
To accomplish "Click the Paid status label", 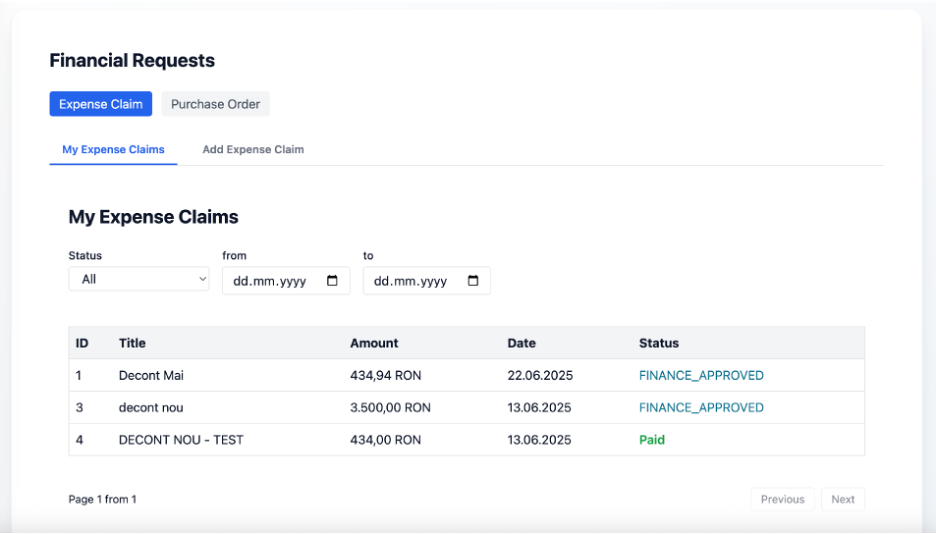I will (x=652, y=439).
